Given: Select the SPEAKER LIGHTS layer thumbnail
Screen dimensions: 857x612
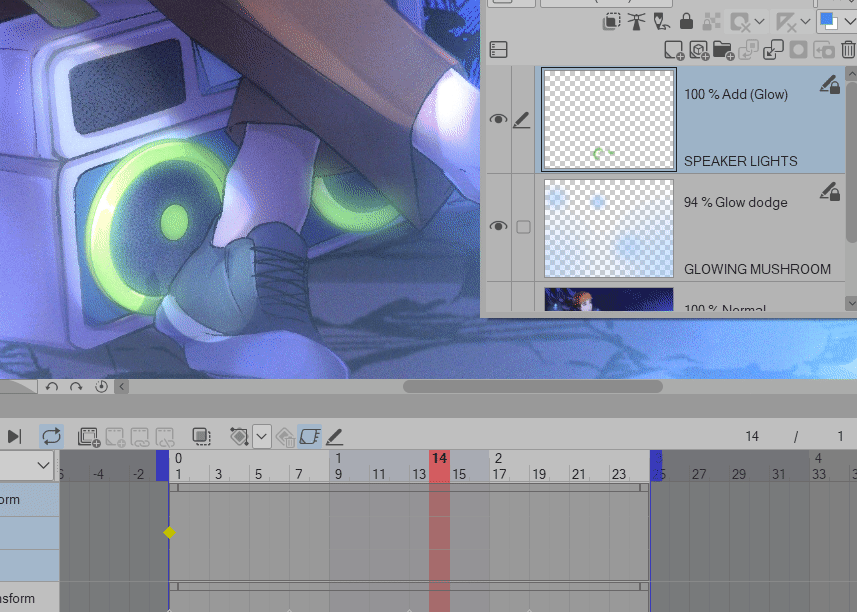Looking at the screenshot, I should pyautogui.click(x=609, y=120).
